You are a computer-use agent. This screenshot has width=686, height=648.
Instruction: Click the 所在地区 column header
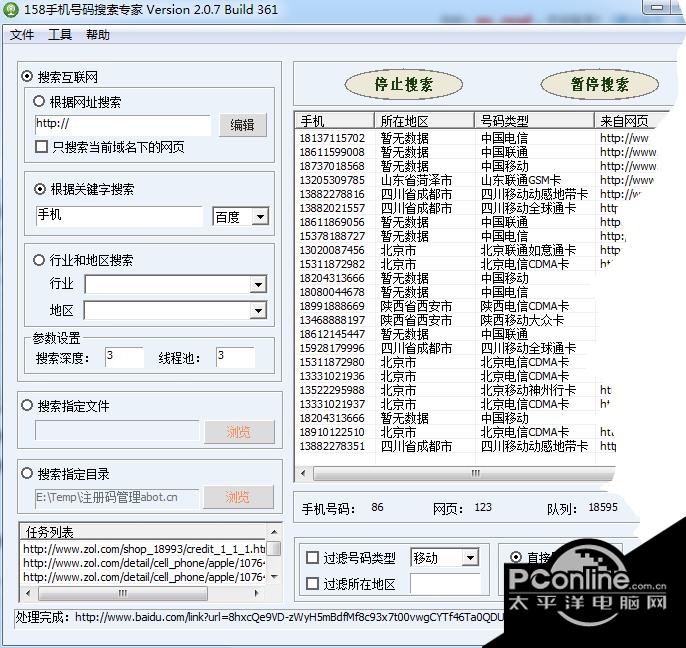pyautogui.click(x=424, y=120)
